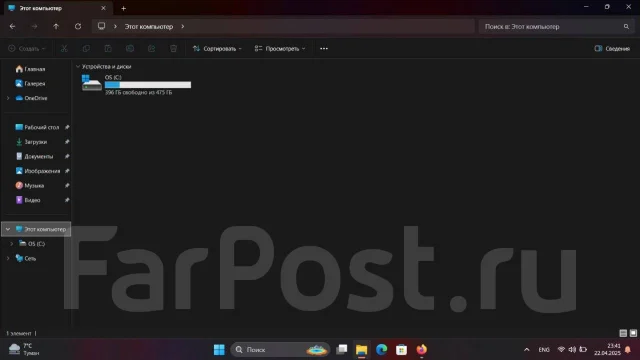Open the weather widget in taskbar
The width and height of the screenshot is (640, 360).
[x=24, y=349]
